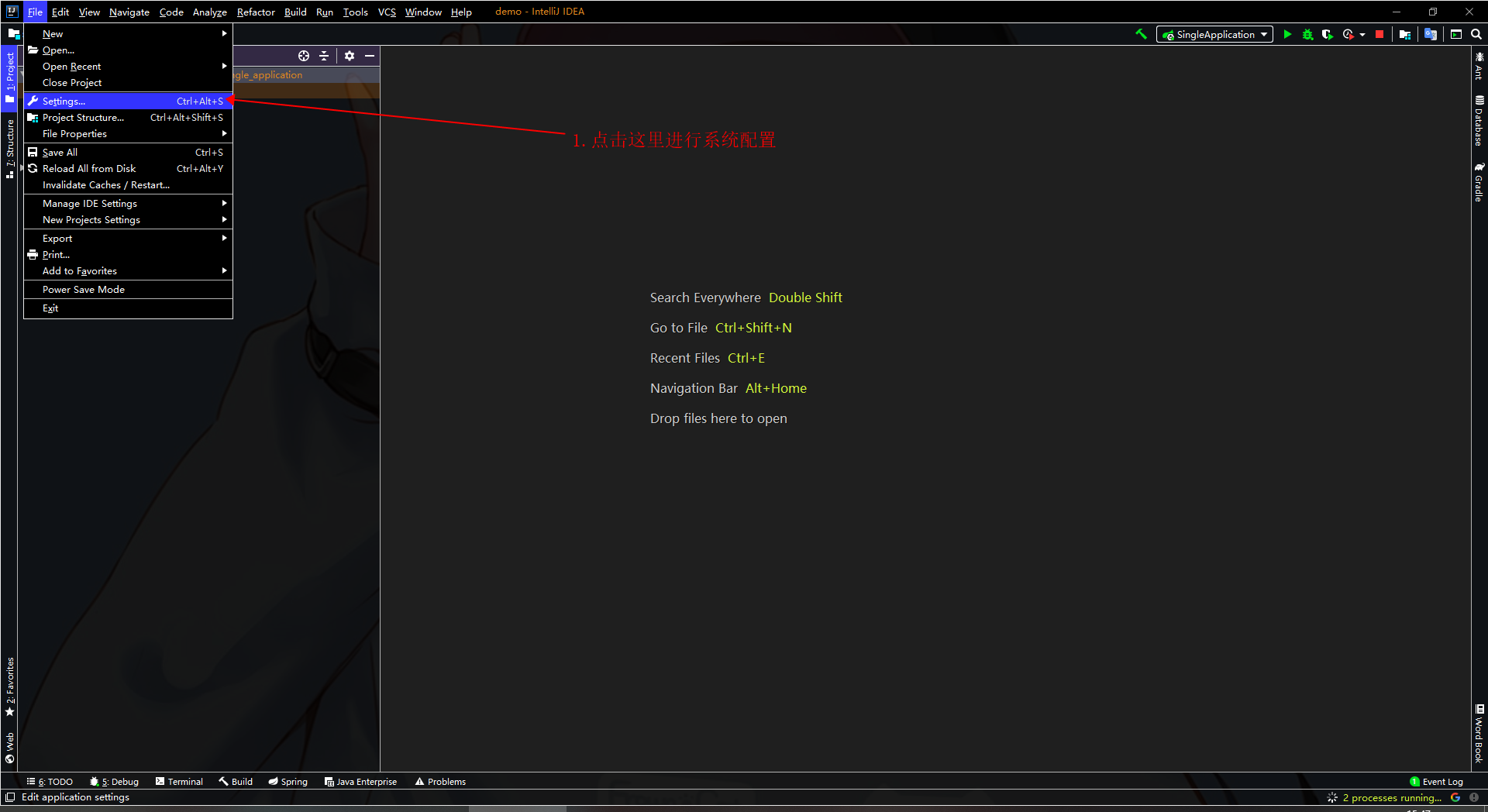Image resolution: width=1488 pixels, height=812 pixels.
Task: Expand the profiler dropdown arrow
Action: tap(1362, 34)
